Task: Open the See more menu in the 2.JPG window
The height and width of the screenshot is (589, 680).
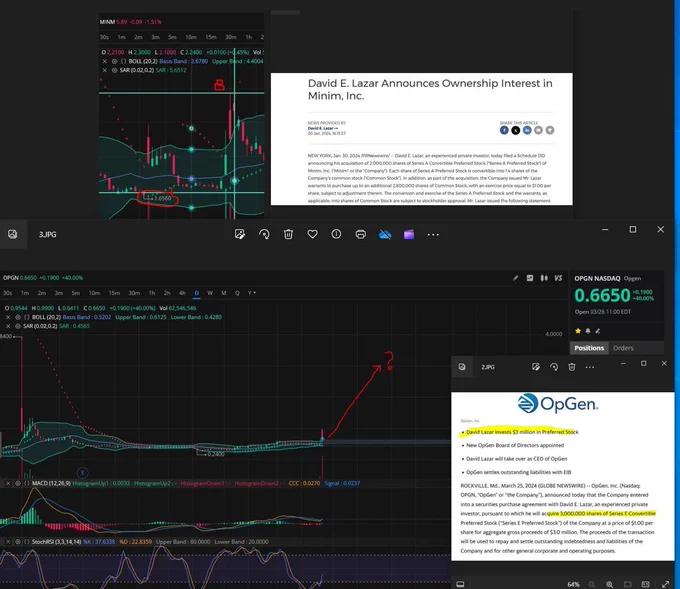Action: [590, 367]
